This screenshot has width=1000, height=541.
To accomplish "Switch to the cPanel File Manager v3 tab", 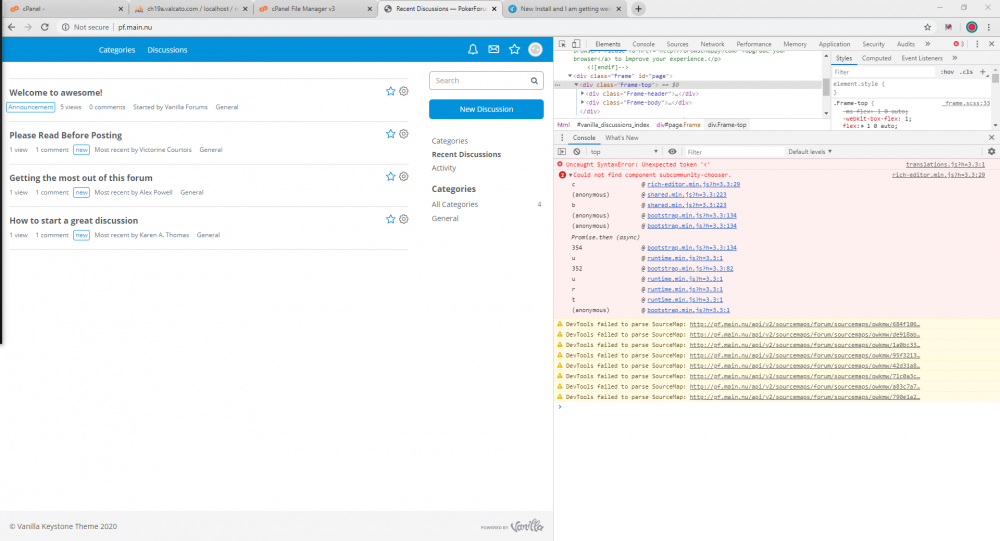I will [316, 9].
